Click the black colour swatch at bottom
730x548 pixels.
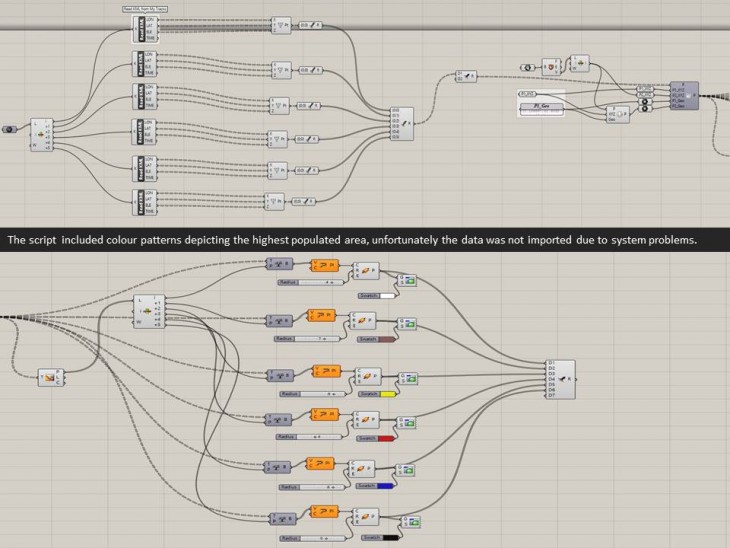click(x=388, y=538)
